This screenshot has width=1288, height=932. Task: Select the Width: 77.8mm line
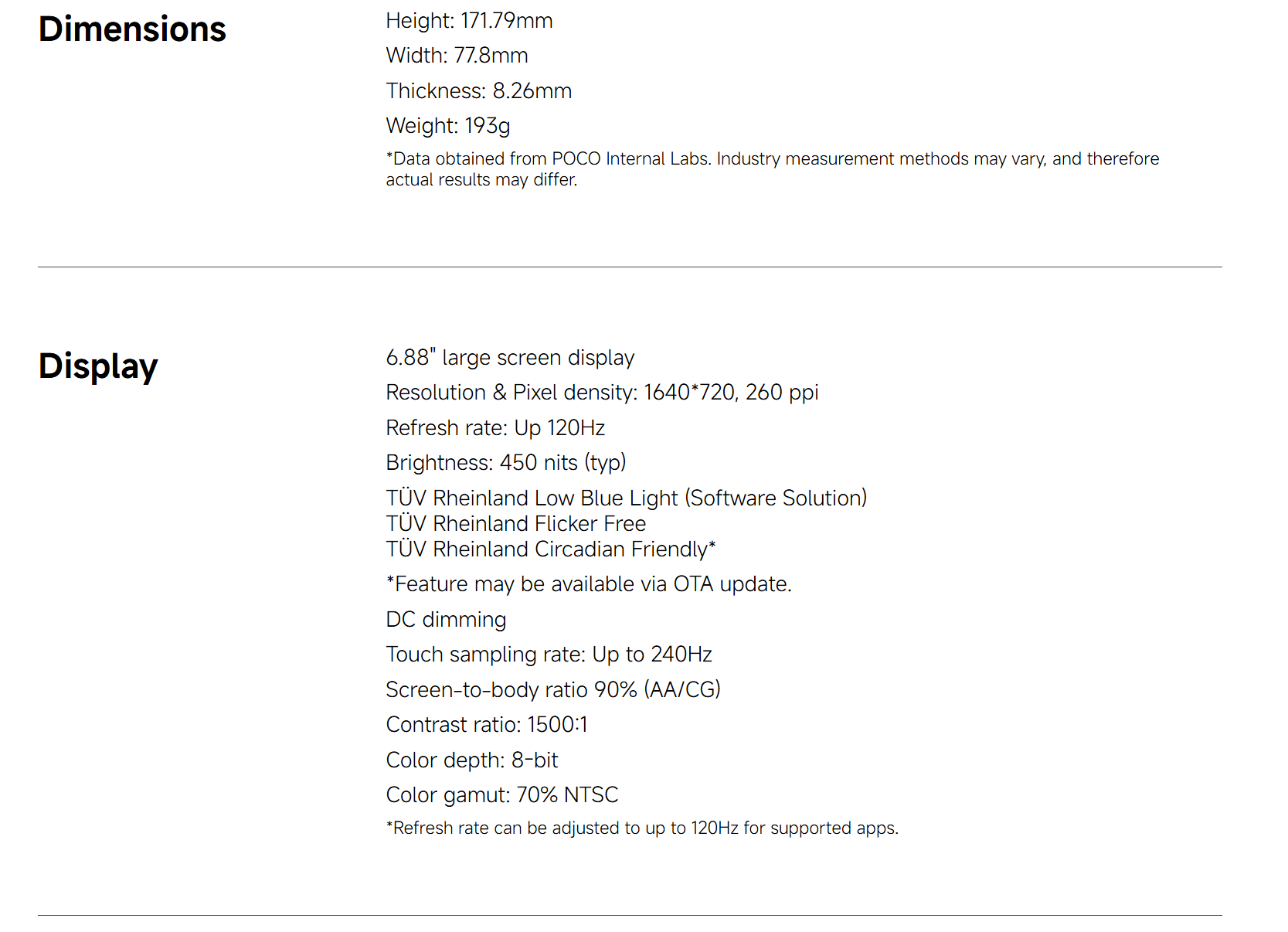tap(457, 56)
